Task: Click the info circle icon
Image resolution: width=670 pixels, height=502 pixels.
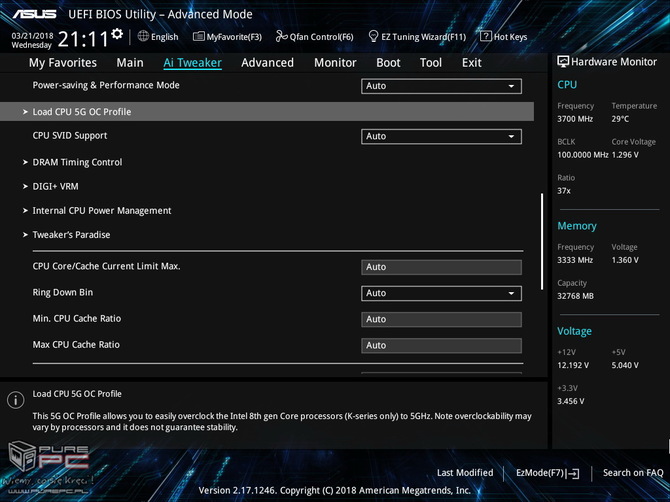Action: click(x=15, y=400)
